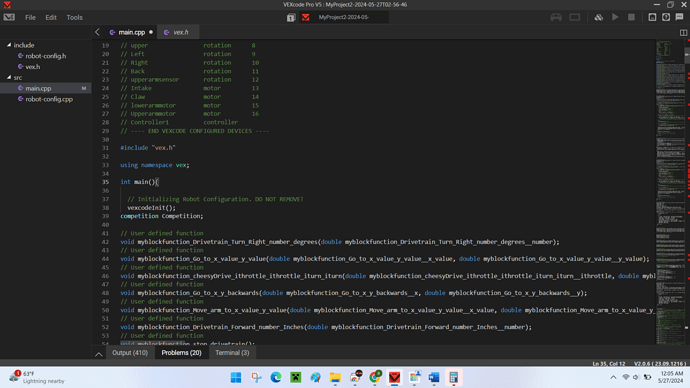
Task: Click the VEXcode Pro icon in taskbar
Action: (394, 377)
